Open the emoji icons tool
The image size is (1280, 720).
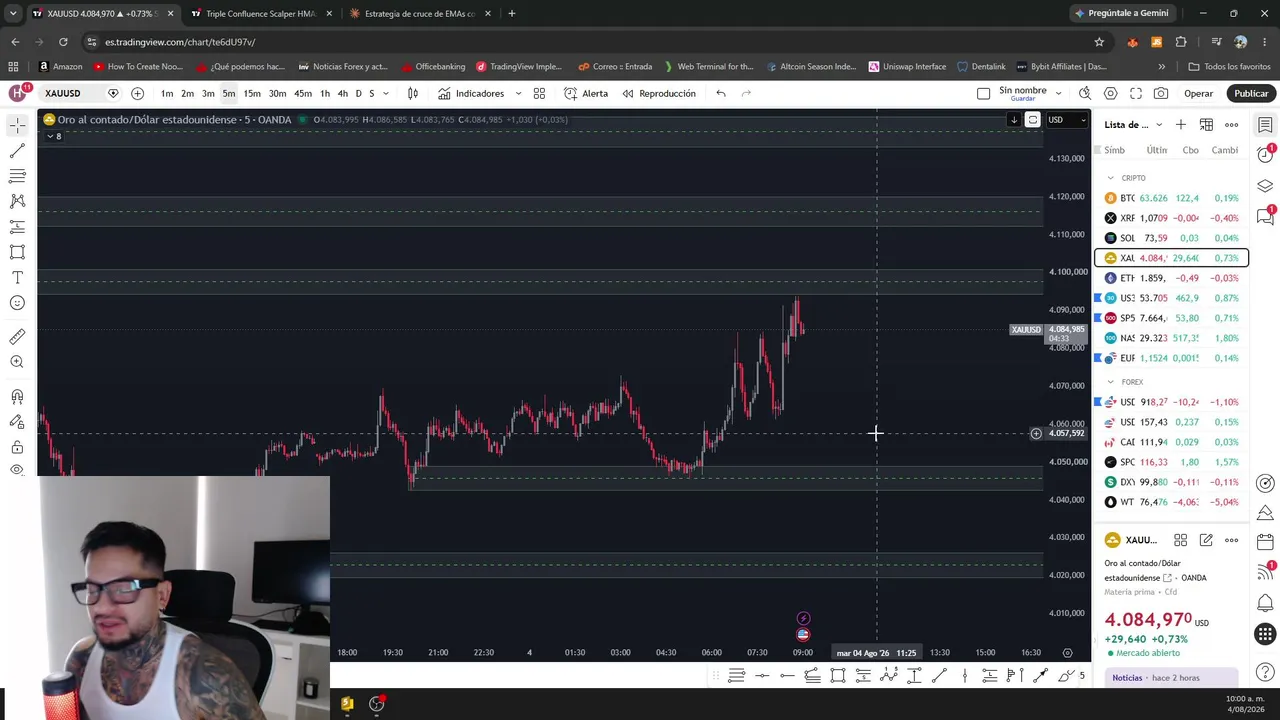[x=17, y=303]
